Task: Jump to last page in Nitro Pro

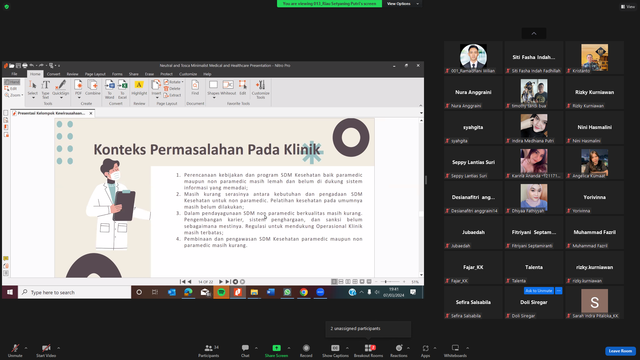Action: 228,282
